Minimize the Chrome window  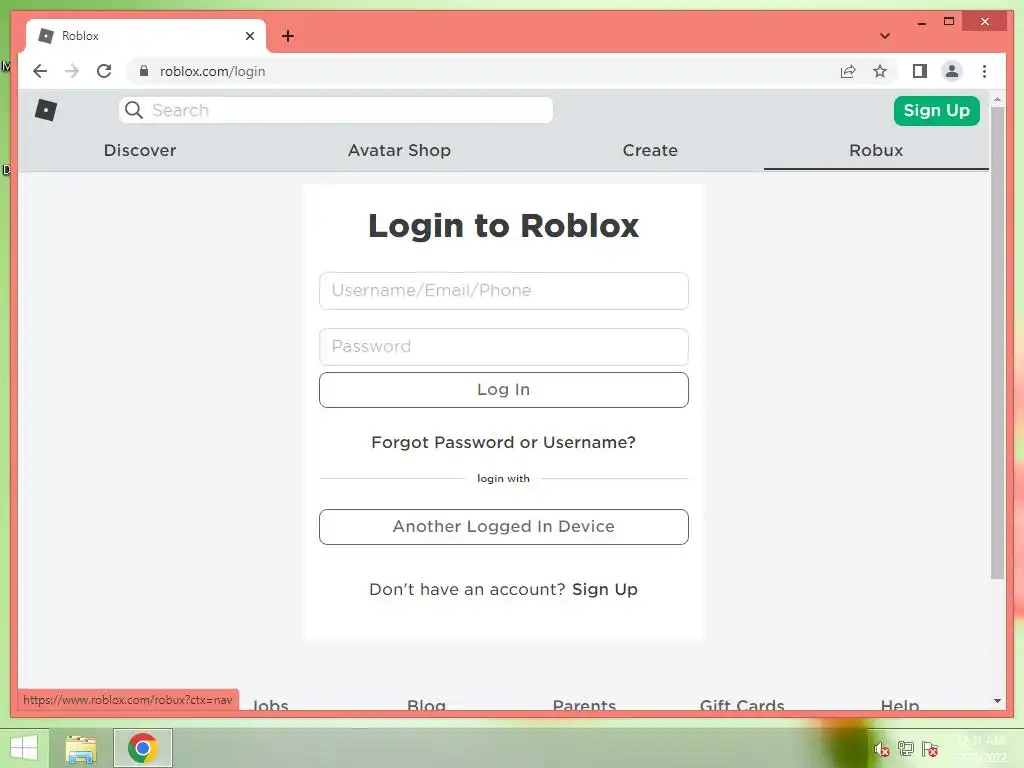pyautogui.click(x=921, y=22)
